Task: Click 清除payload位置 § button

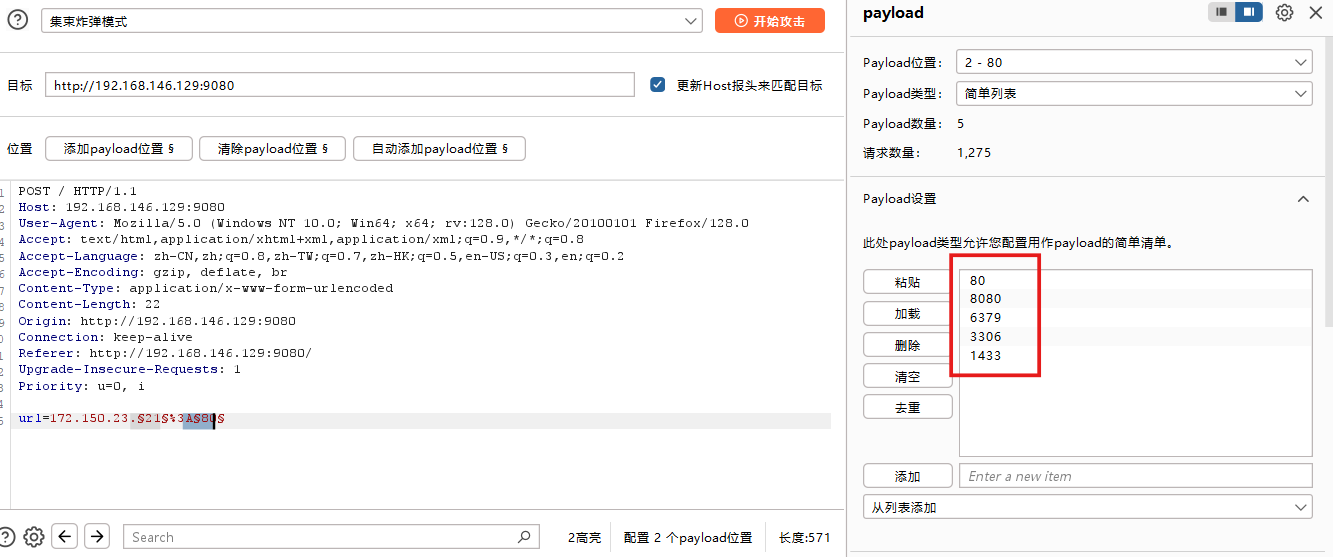Action: (271, 149)
